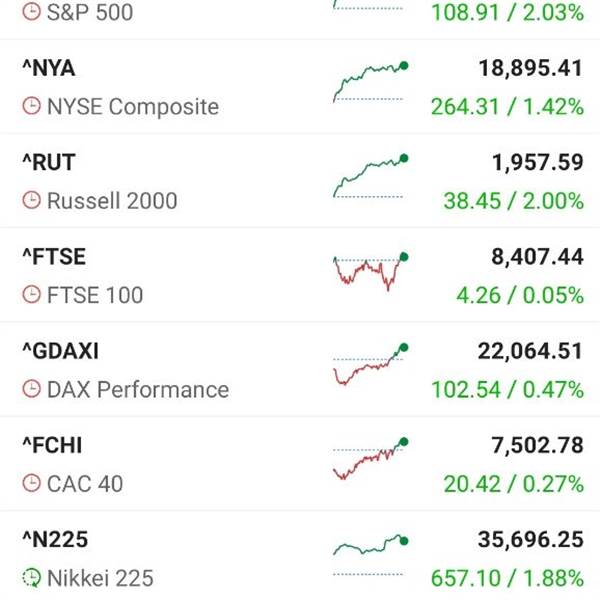Open the ^N225 sparkline chart
The height and width of the screenshot is (600, 600).
pyautogui.click(x=371, y=555)
